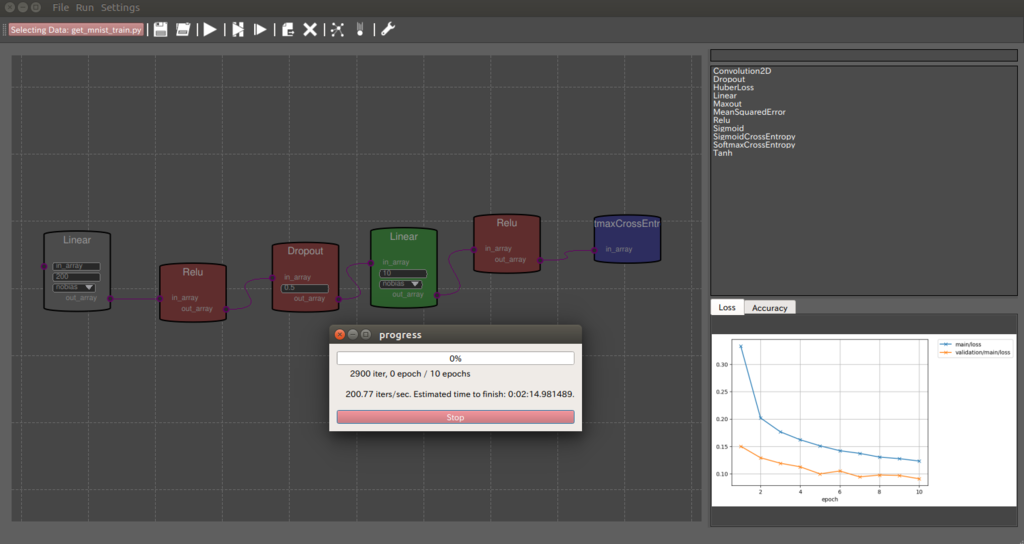
Task: Select Linear in the function list
Action: pyautogui.click(x=725, y=95)
